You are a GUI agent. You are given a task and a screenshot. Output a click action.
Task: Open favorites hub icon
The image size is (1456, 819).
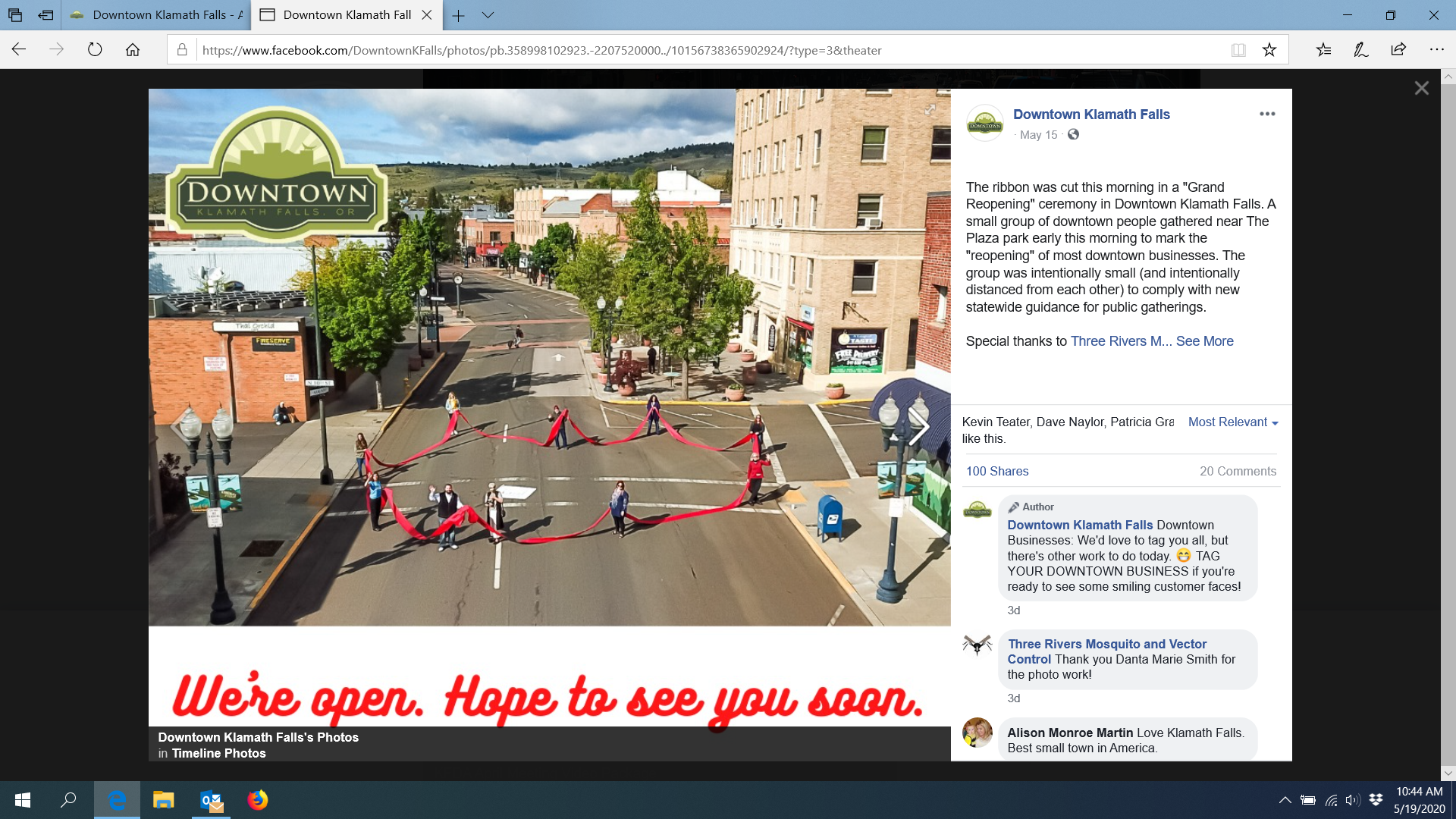[1323, 50]
